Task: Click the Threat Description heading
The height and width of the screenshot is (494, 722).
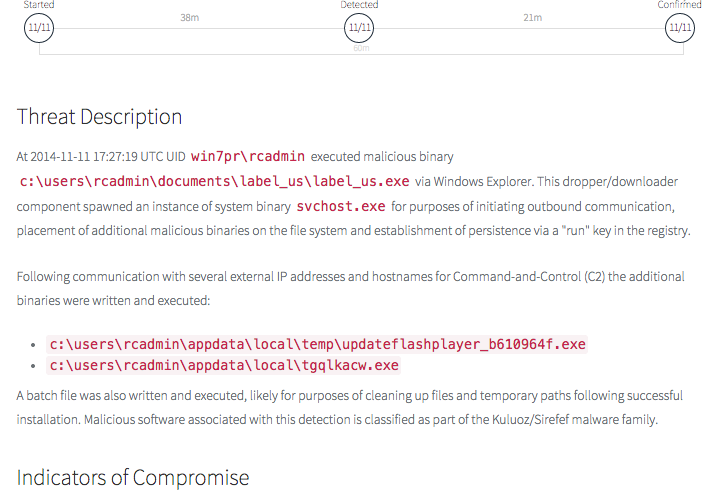Action: [x=99, y=116]
